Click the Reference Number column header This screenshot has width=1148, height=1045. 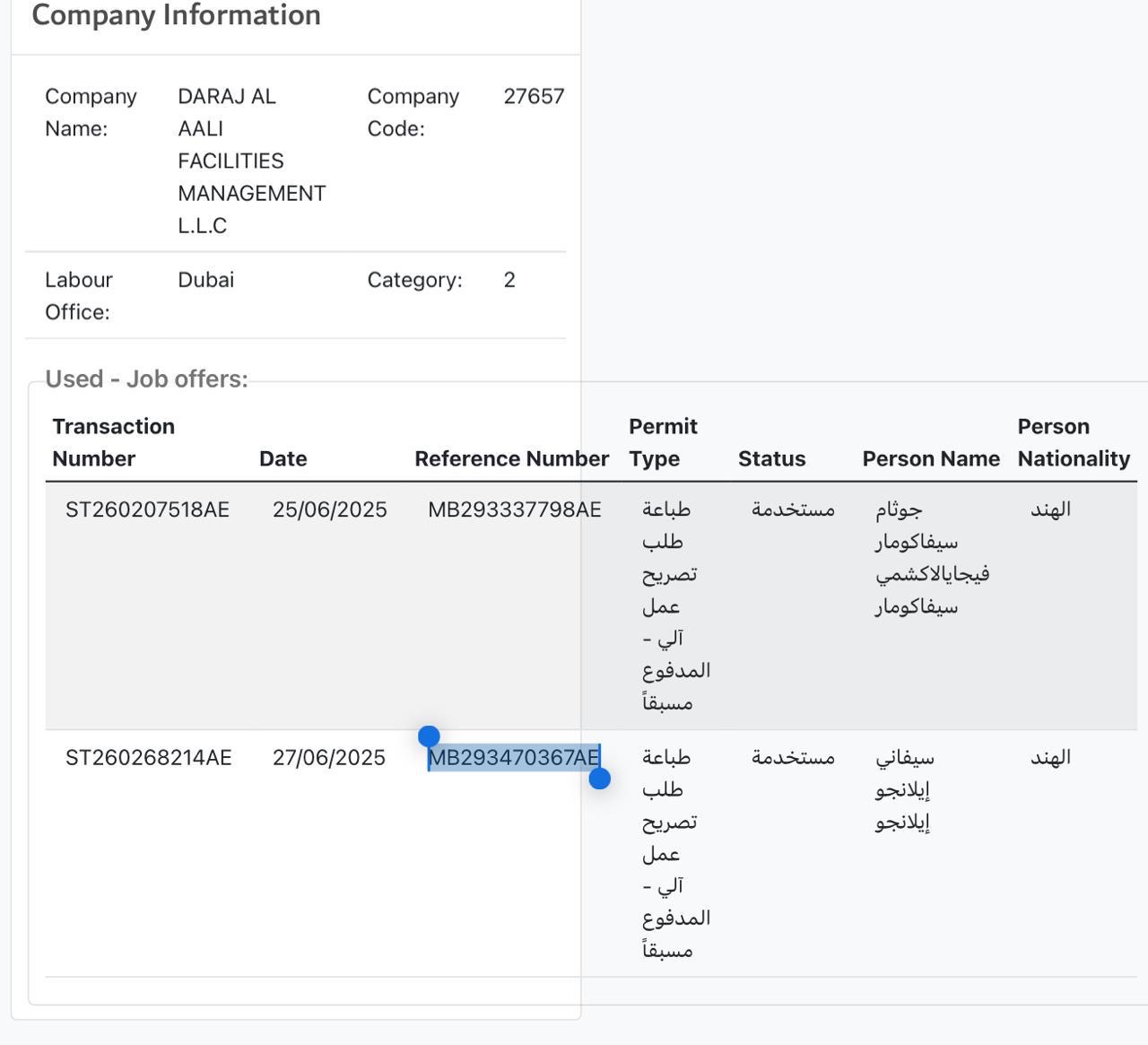point(511,458)
